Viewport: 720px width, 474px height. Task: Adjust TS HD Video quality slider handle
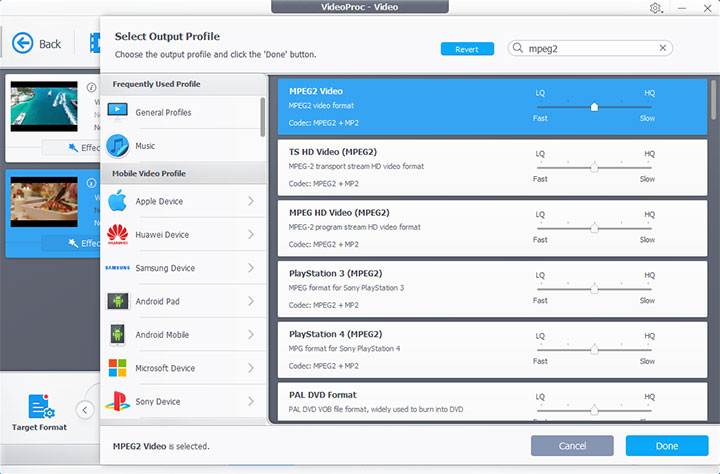[594, 167]
